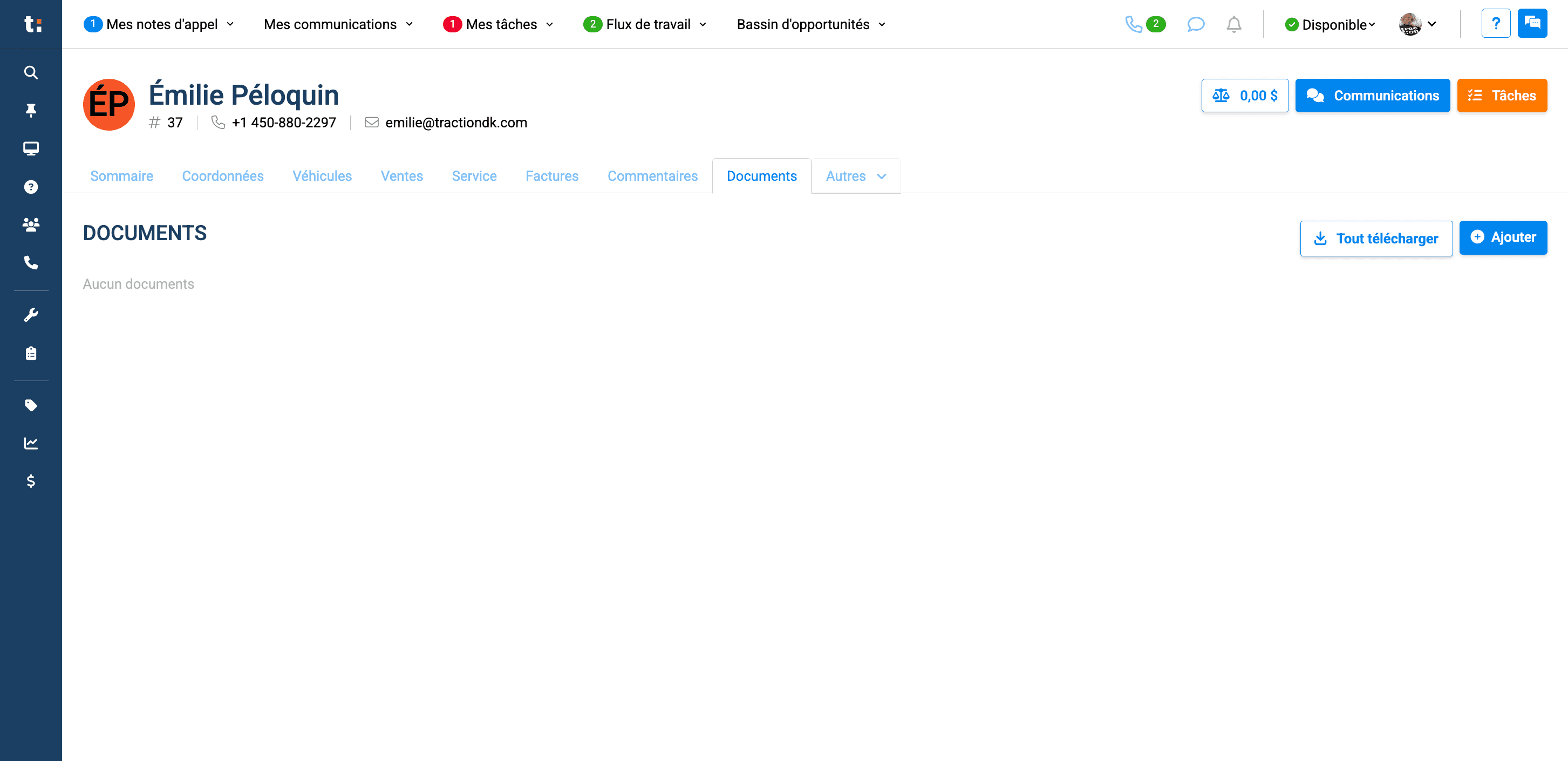Screen dimensions: 1568x761
Task: Click the 0,00 $ balance button
Action: click(1245, 96)
